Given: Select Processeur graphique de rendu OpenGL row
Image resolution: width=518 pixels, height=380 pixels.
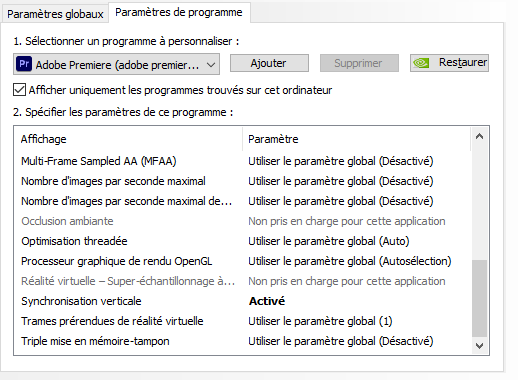Looking at the screenshot, I should click(242, 261).
